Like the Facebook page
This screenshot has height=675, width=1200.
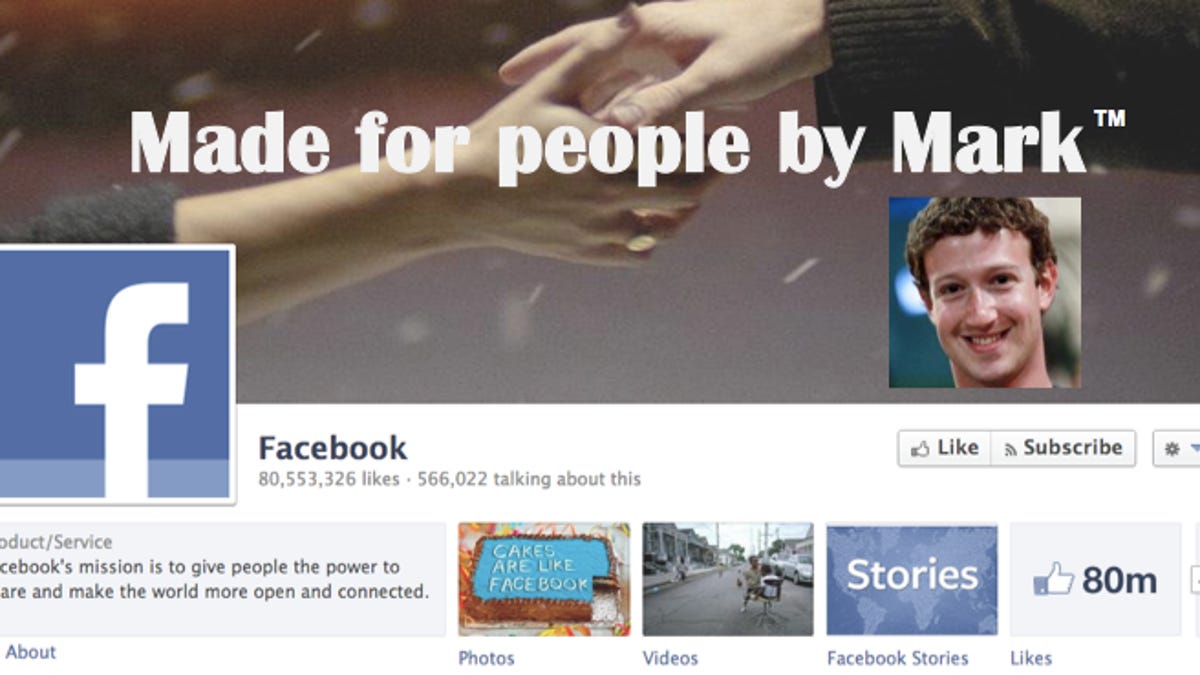(944, 448)
